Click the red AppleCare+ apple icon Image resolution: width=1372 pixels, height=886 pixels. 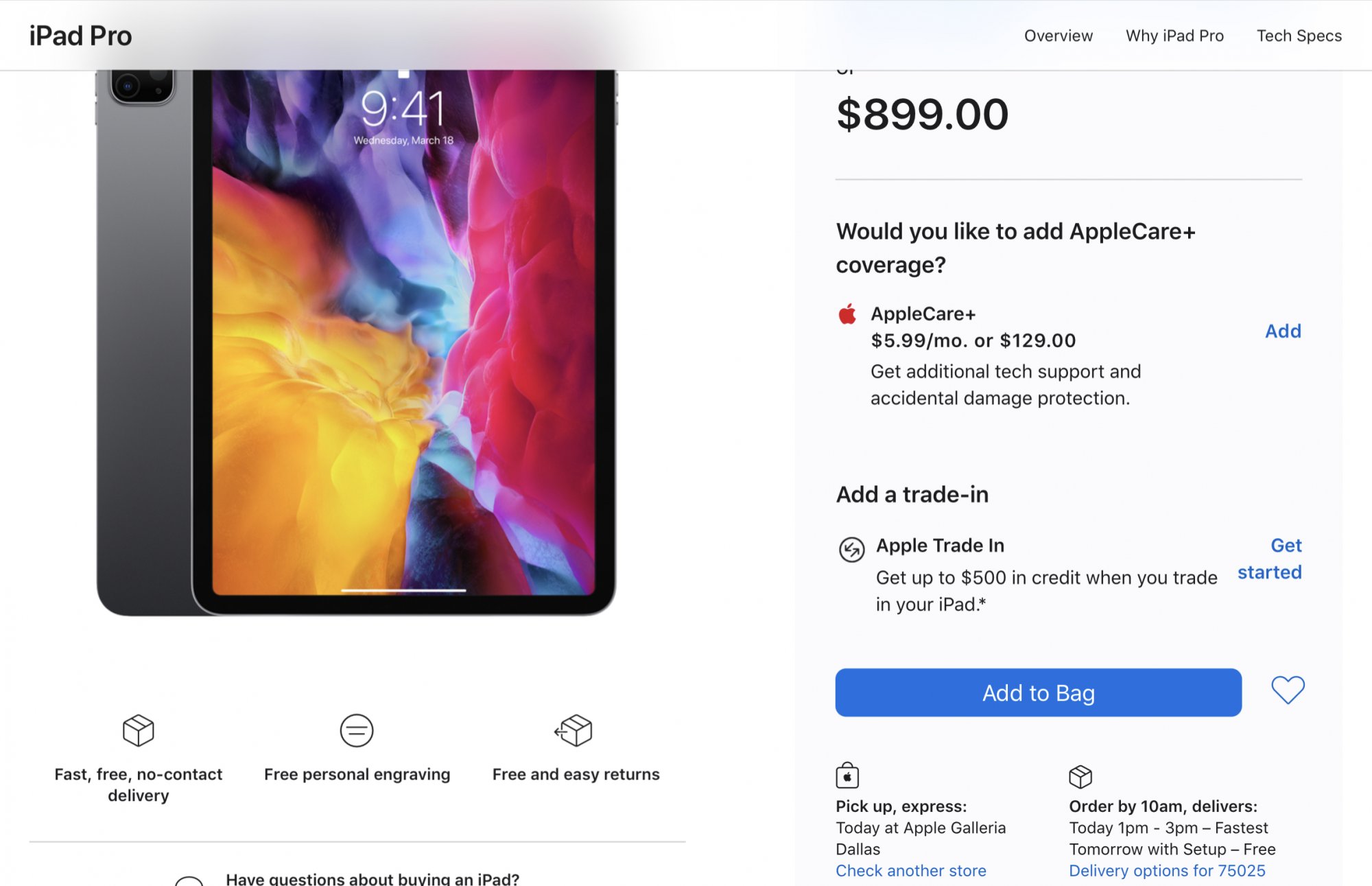(848, 314)
